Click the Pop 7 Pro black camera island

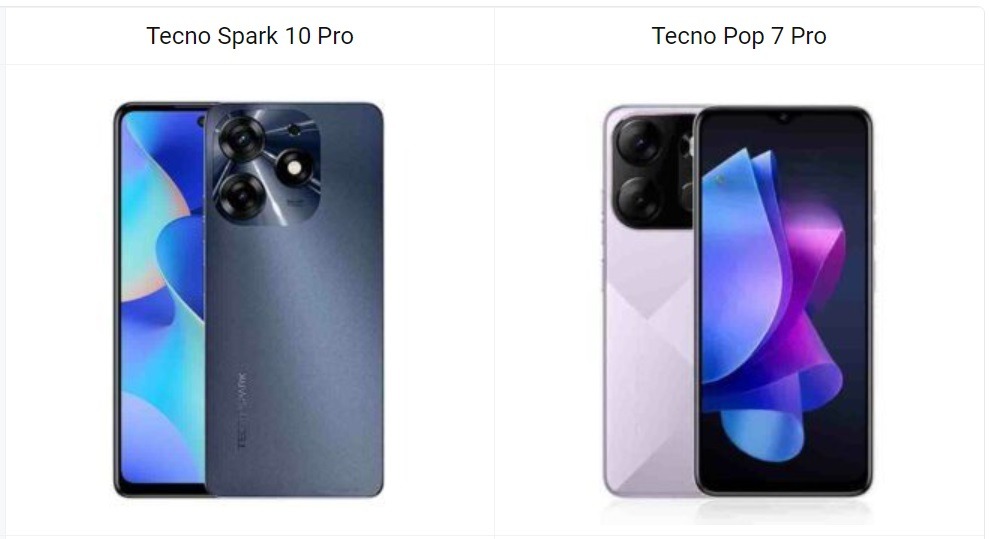click(653, 171)
